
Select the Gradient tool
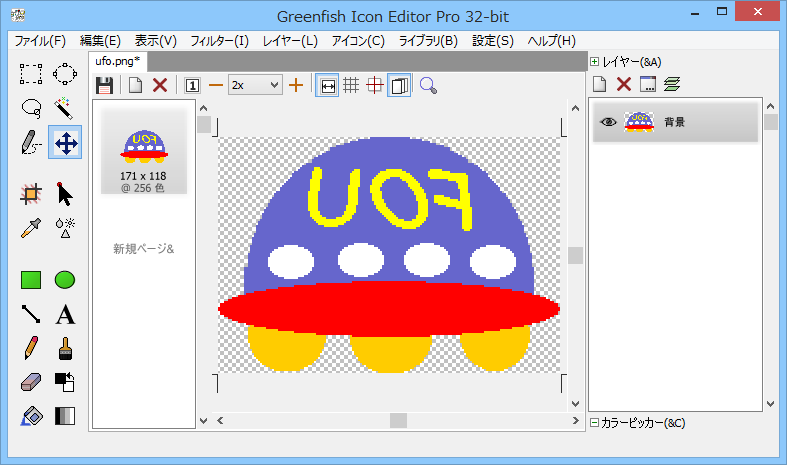(x=65, y=416)
